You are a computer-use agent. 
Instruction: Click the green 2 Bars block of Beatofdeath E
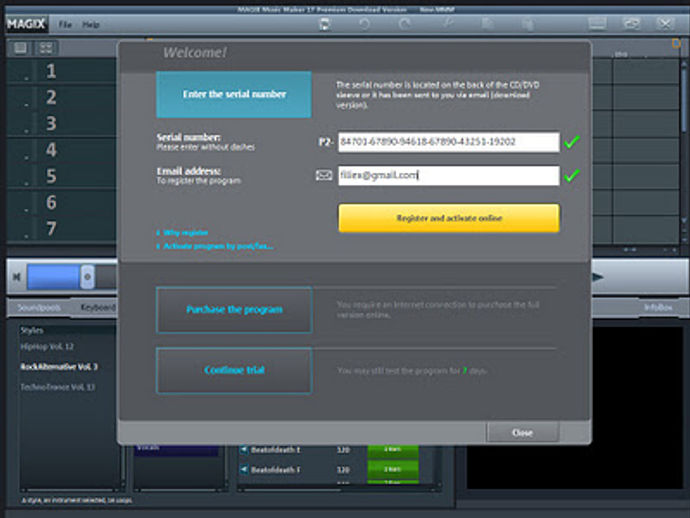coord(393,450)
